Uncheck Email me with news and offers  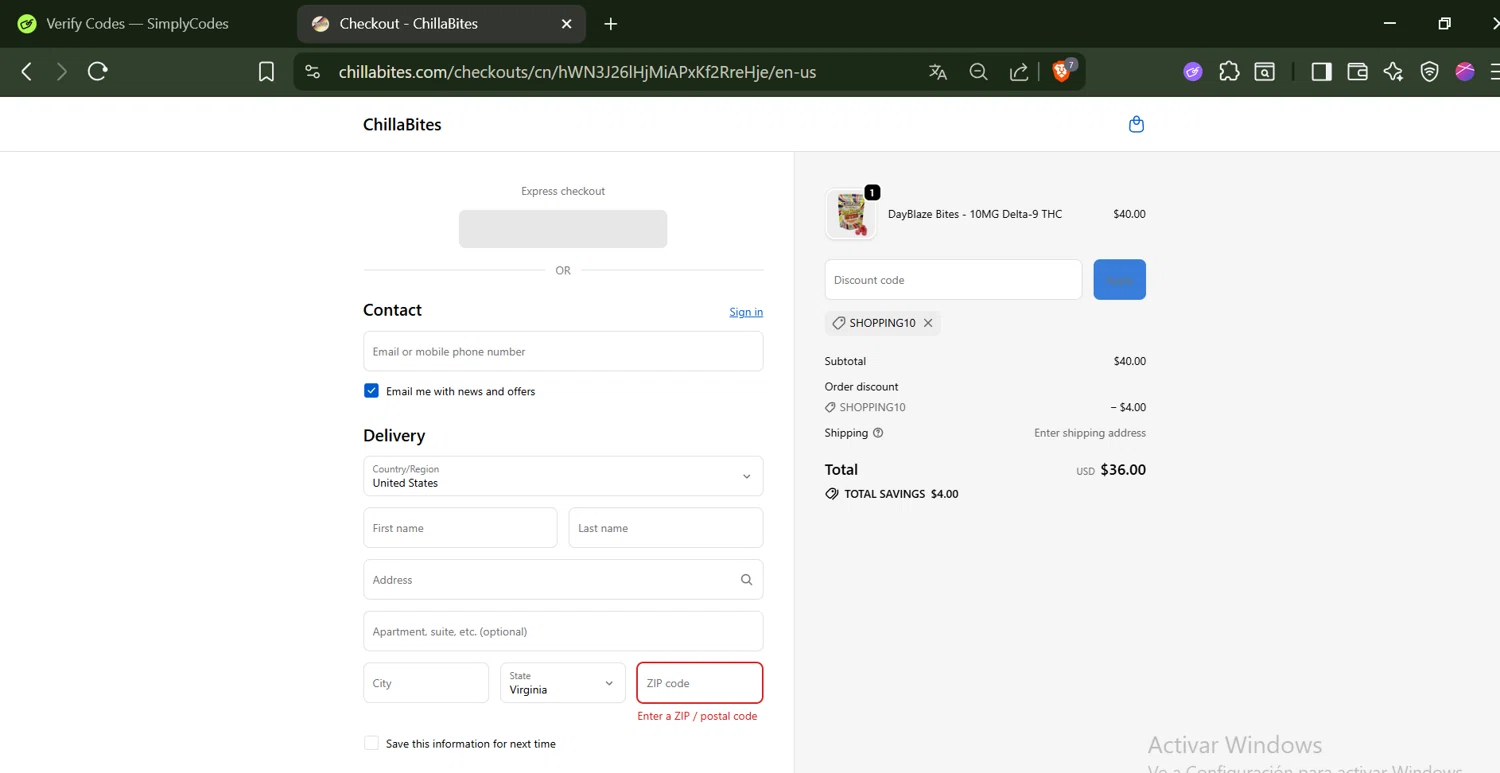point(371,391)
